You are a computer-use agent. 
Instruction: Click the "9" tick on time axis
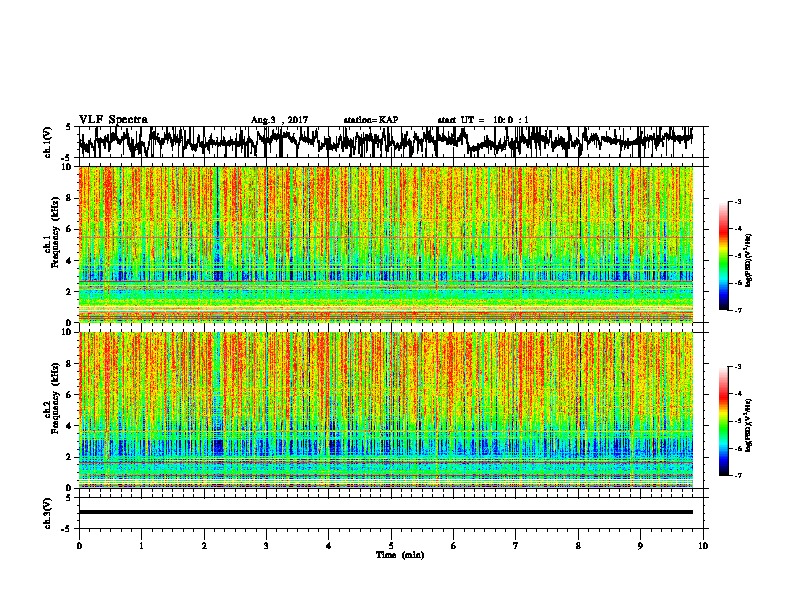point(640,546)
